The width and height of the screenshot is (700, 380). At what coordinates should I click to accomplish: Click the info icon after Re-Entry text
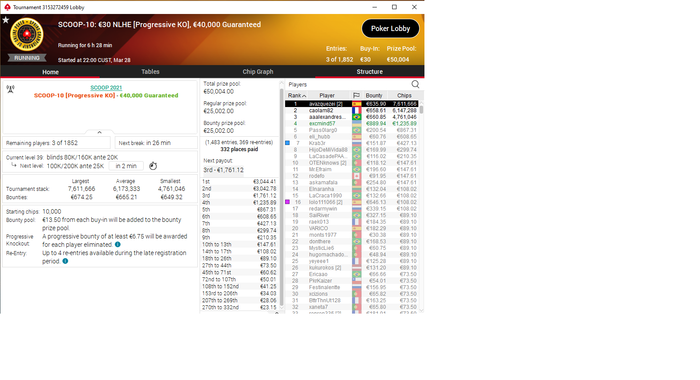65,261
